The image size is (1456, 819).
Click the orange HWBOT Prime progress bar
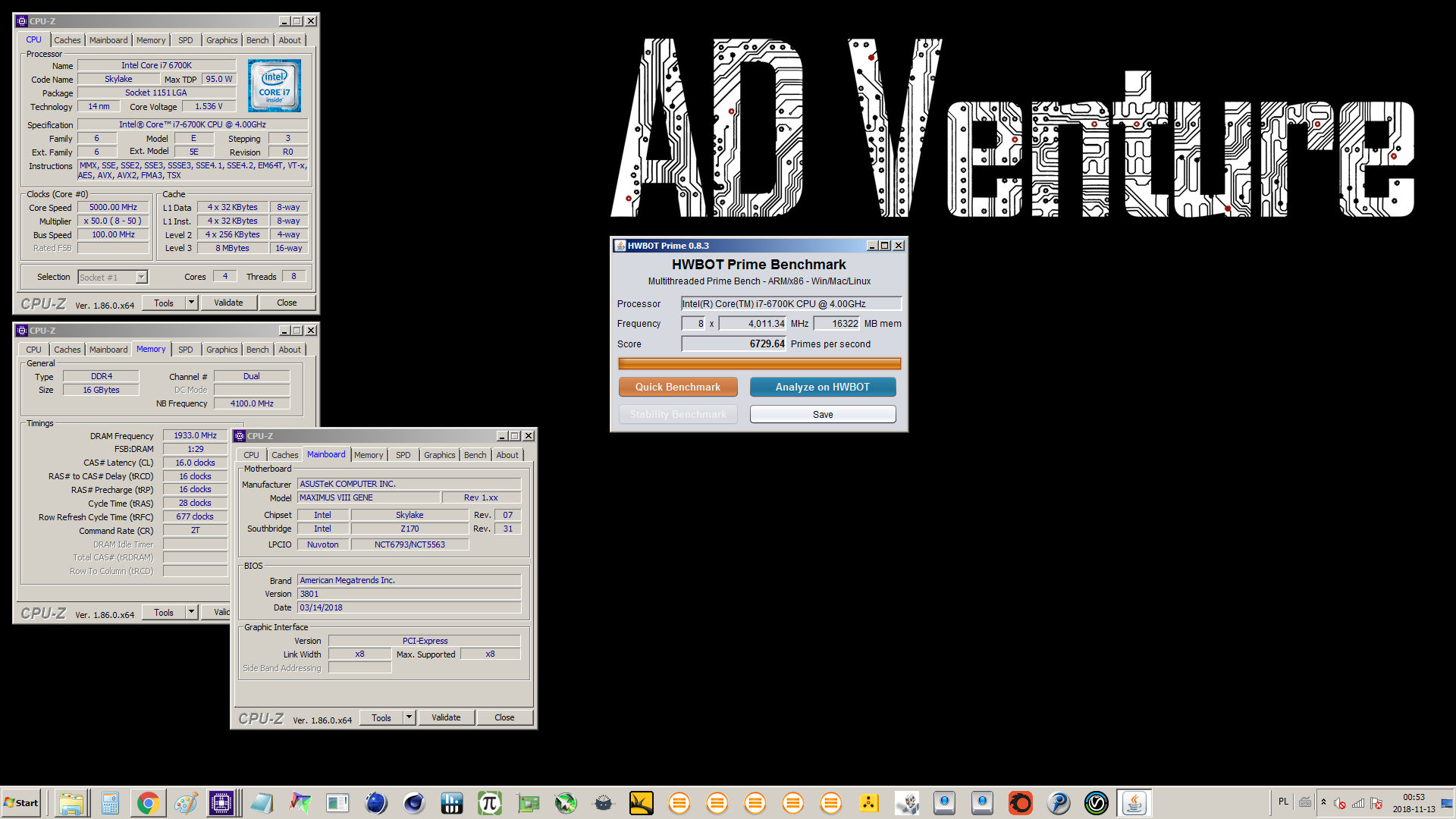point(759,364)
